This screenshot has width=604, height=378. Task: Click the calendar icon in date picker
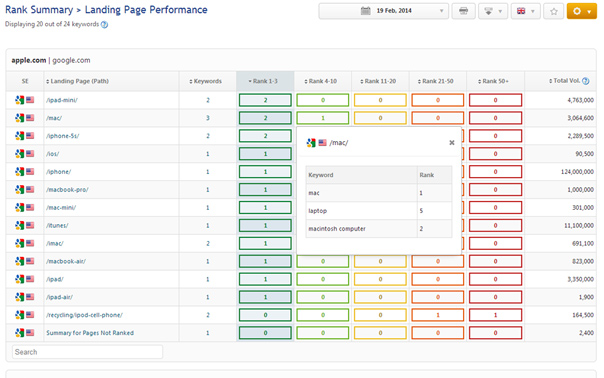[x=366, y=11]
